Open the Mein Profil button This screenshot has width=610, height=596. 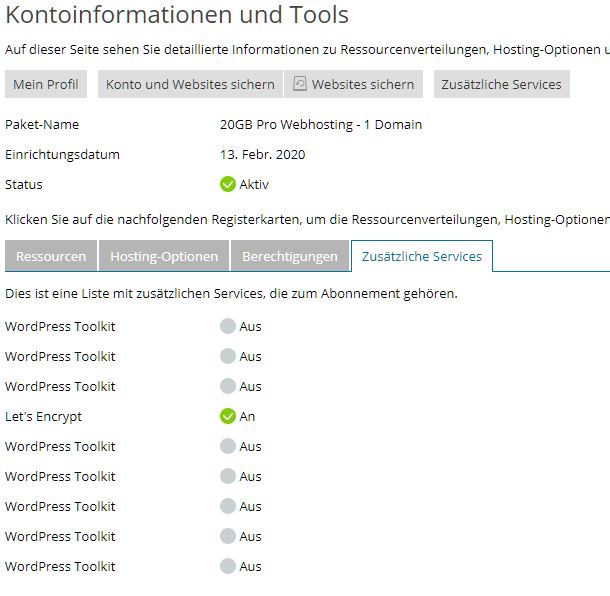coord(46,84)
